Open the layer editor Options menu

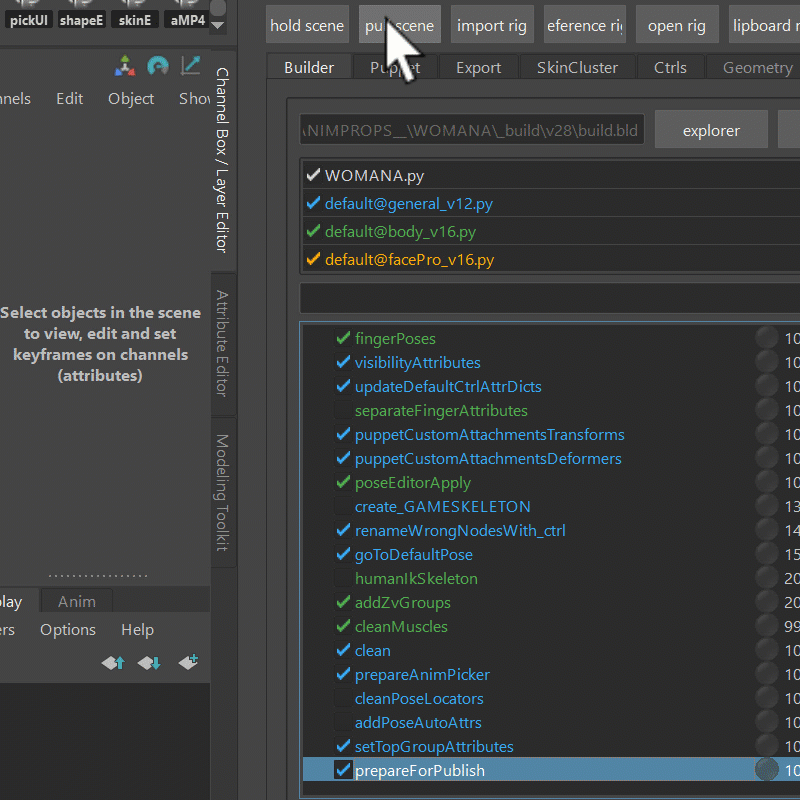coord(68,630)
